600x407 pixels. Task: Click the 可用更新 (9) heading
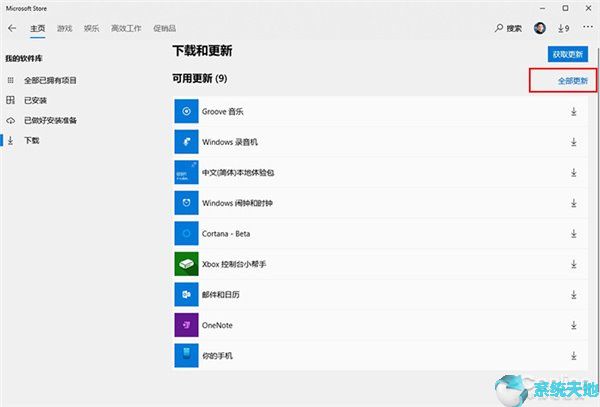200,79
